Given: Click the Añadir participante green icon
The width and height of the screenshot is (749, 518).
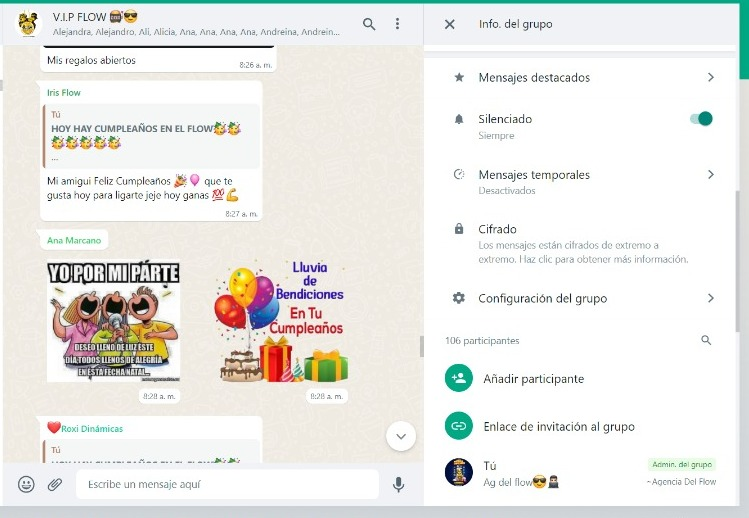Looking at the screenshot, I should (x=459, y=378).
